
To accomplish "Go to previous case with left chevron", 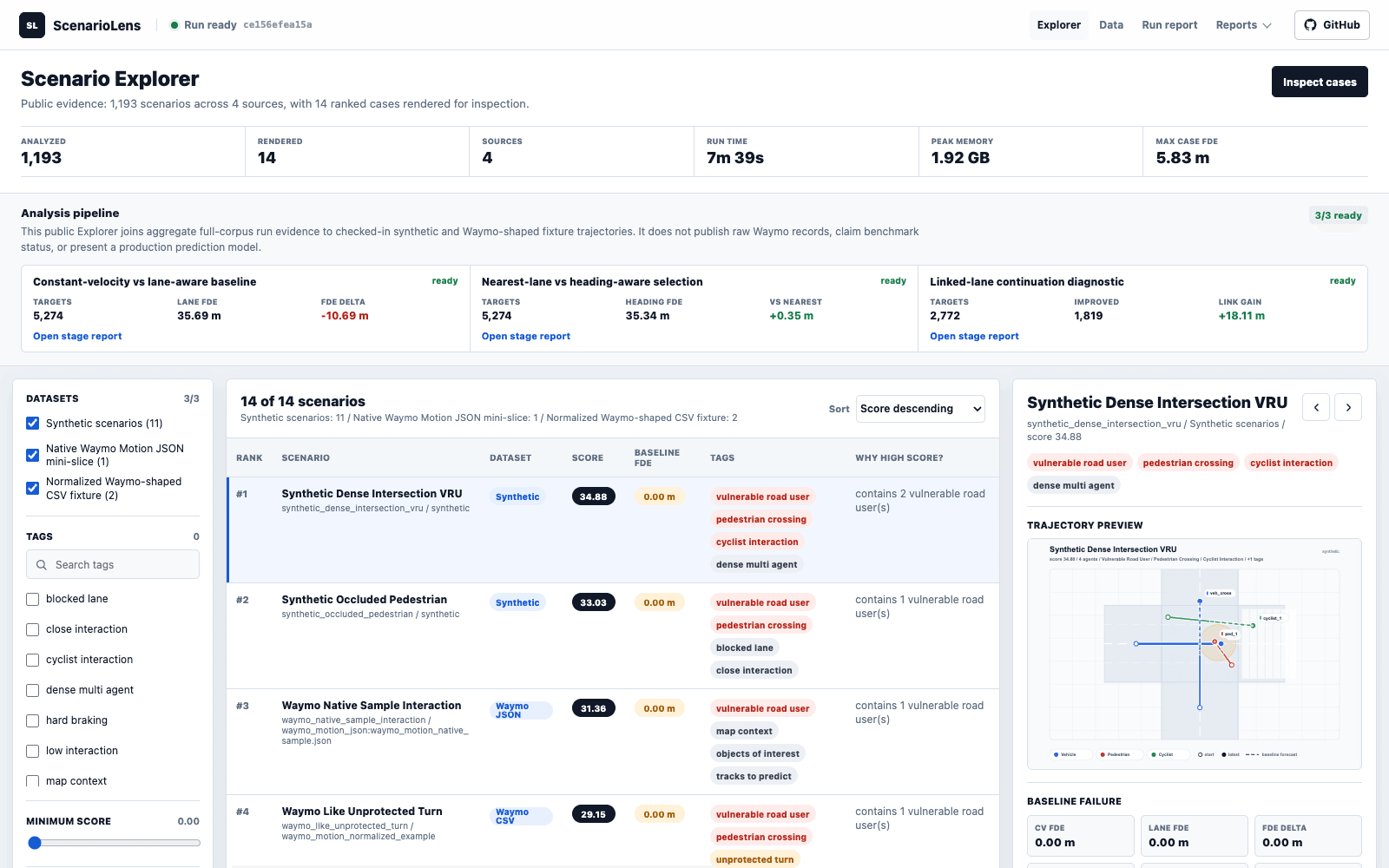I will (1316, 407).
